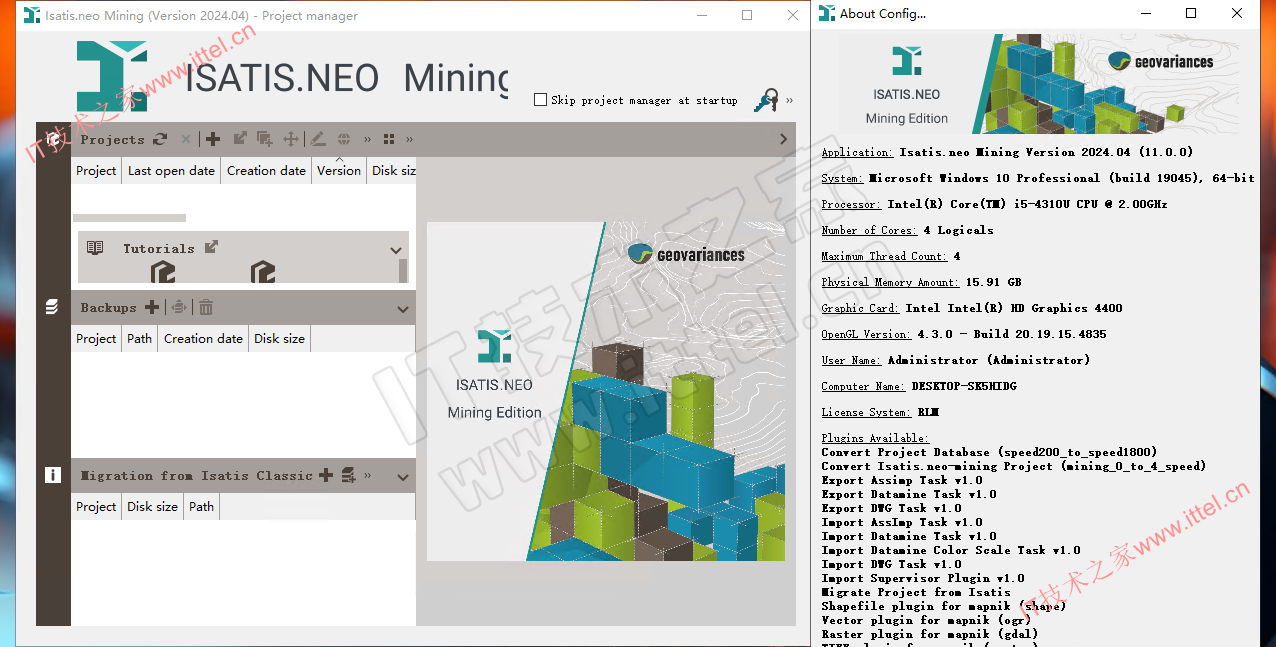Click Disk size header in Backups table
Screen dimensions: 1276x647
point(279,338)
